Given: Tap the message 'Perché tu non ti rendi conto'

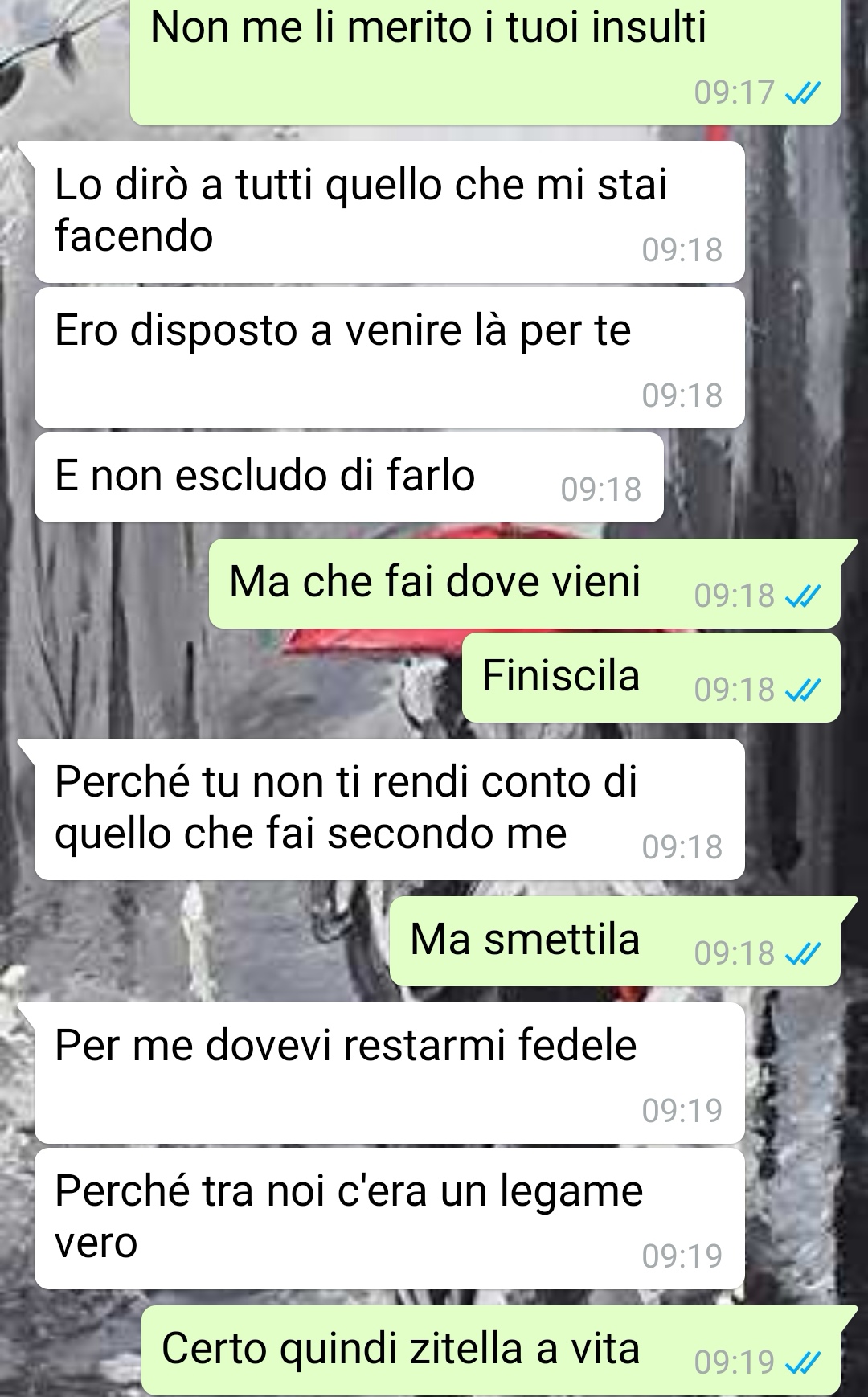Looking at the screenshot, I should [x=389, y=809].
